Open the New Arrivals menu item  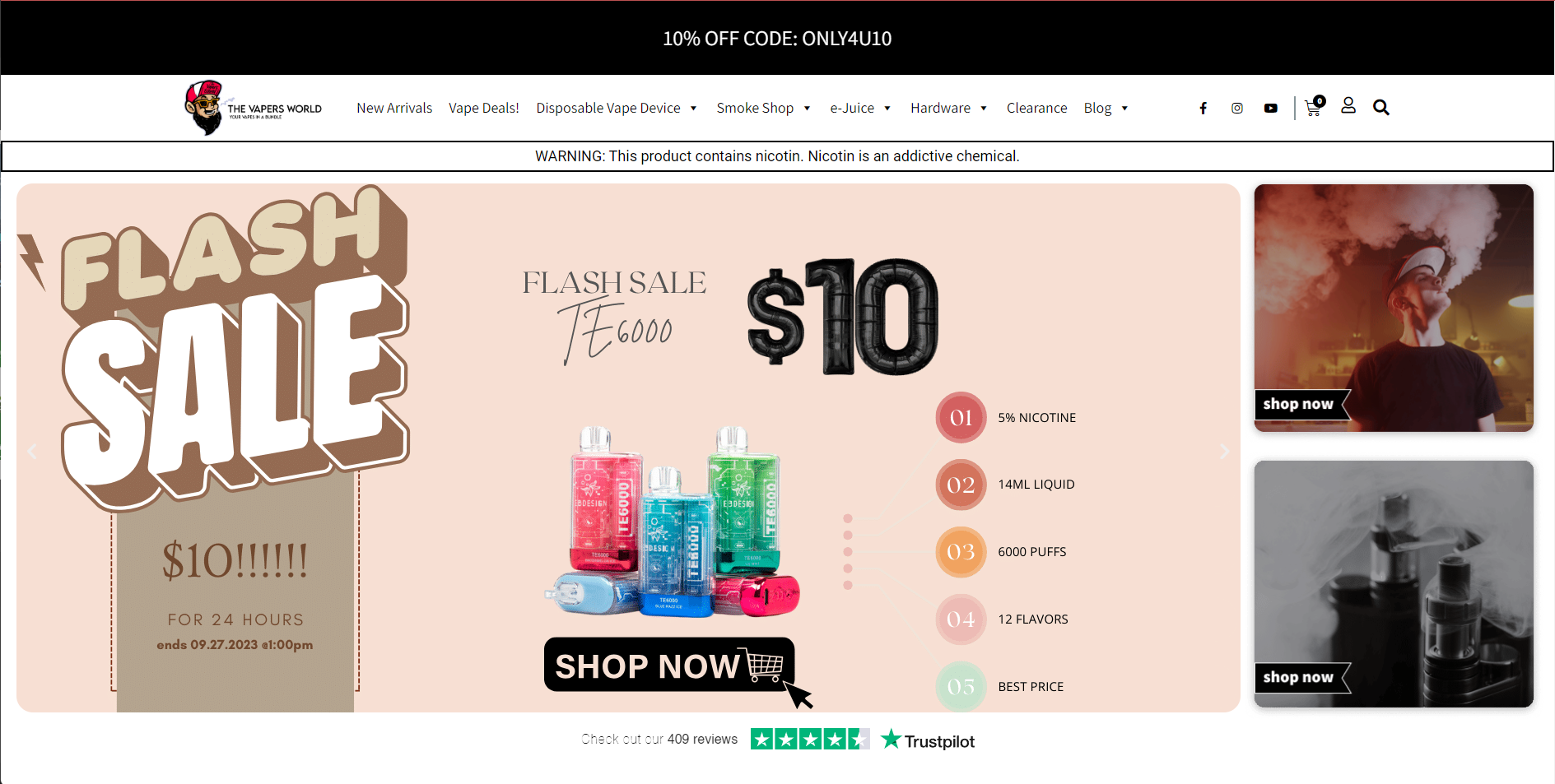(x=394, y=108)
